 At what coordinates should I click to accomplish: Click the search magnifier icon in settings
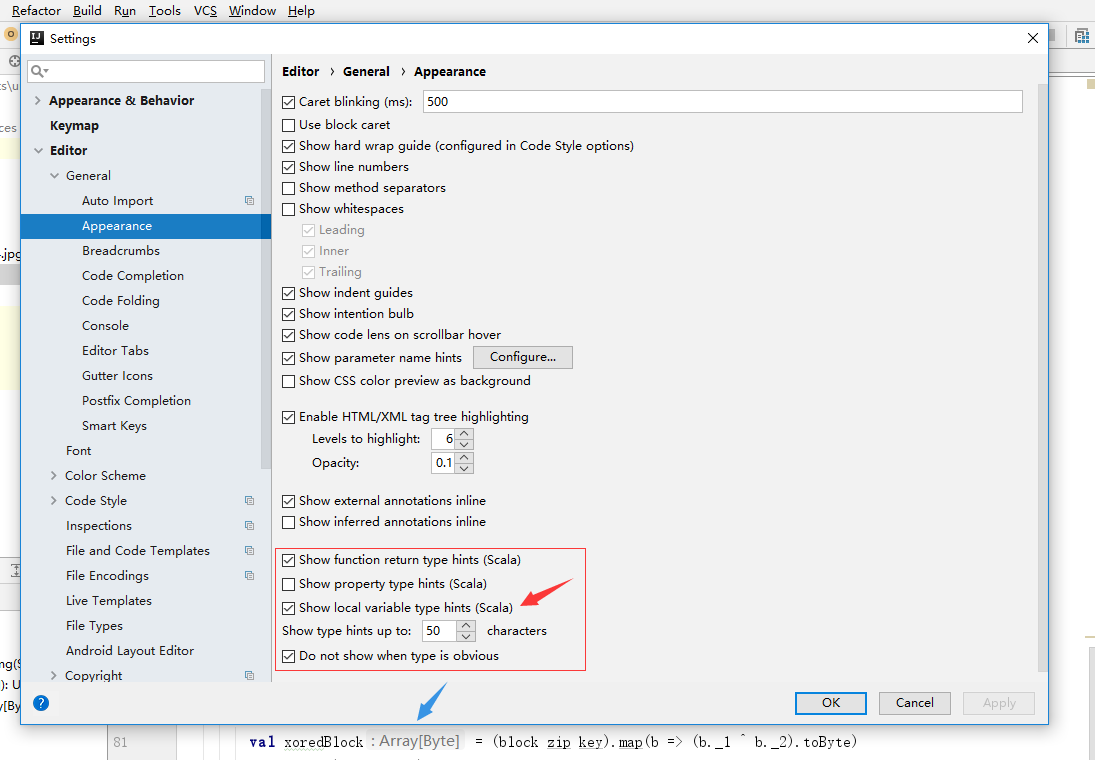pyautogui.click(x=39, y=71)
